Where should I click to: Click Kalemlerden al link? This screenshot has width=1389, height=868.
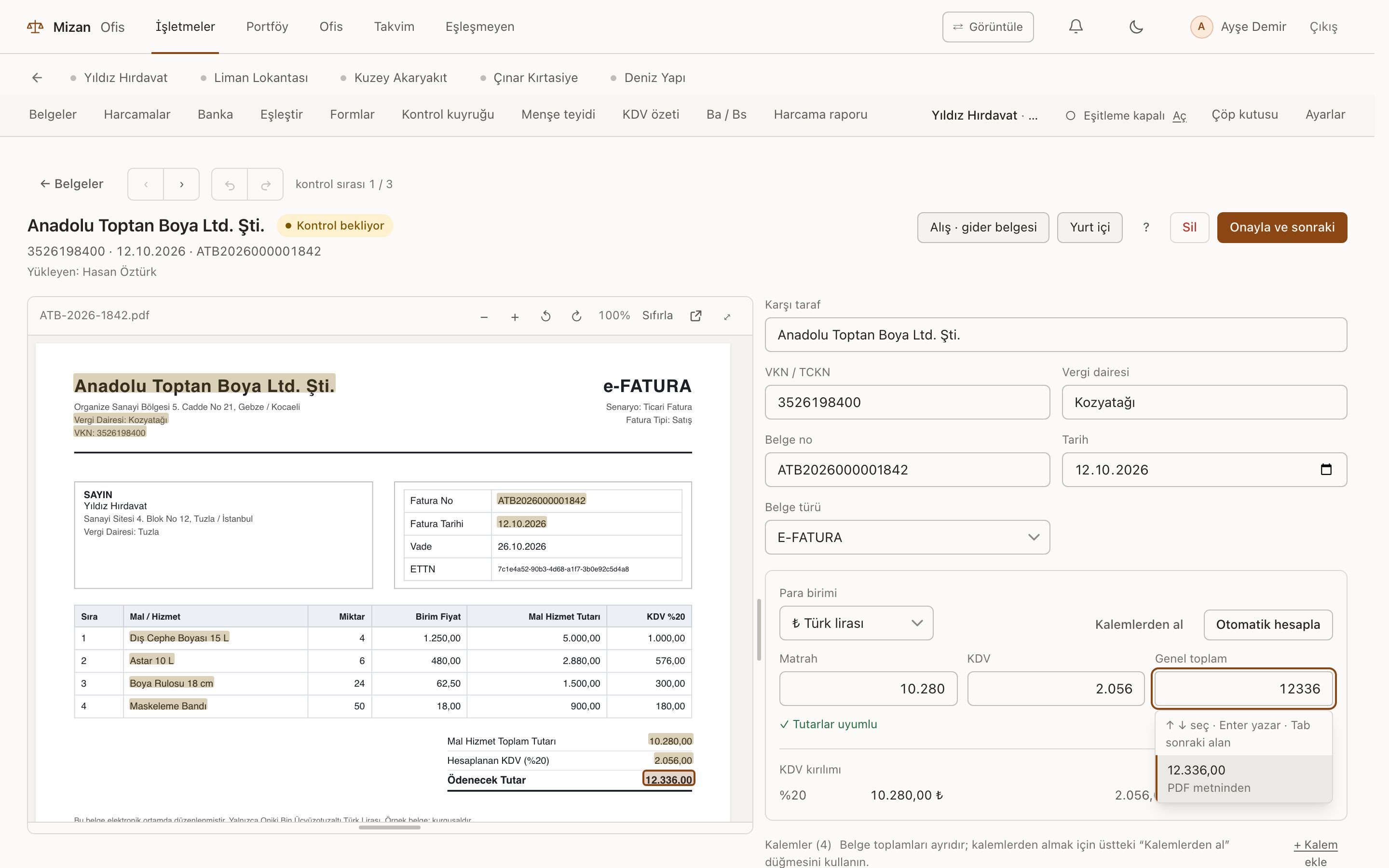1139,624
